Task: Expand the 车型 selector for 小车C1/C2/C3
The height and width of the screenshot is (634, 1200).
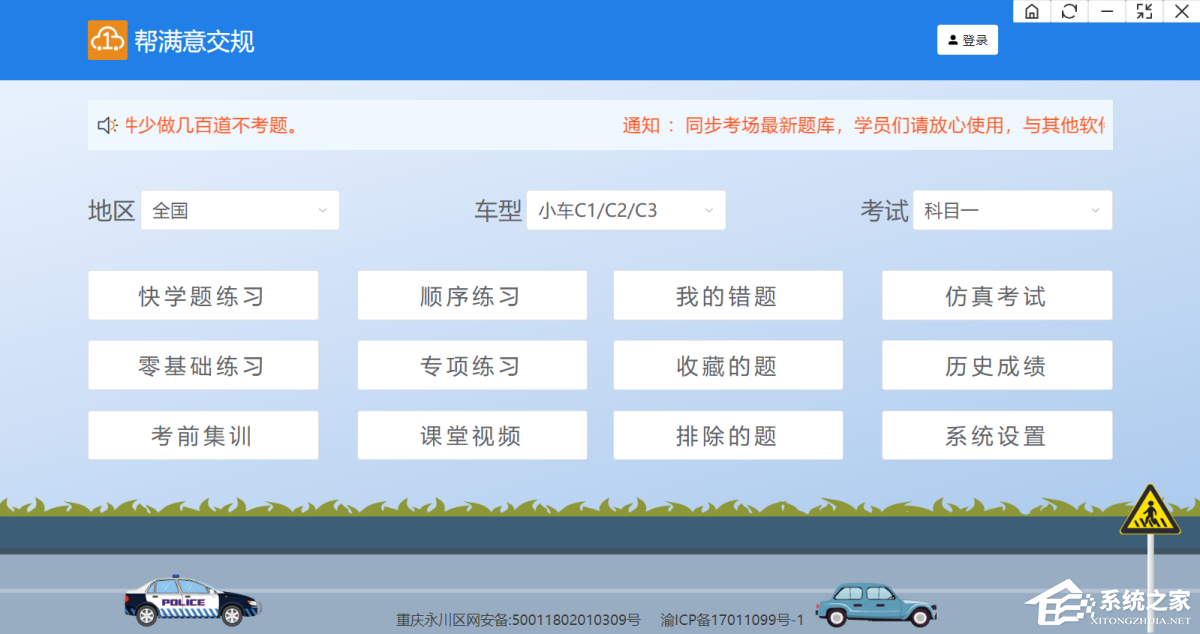Action: pyautogui.click(x=625, y=210)
